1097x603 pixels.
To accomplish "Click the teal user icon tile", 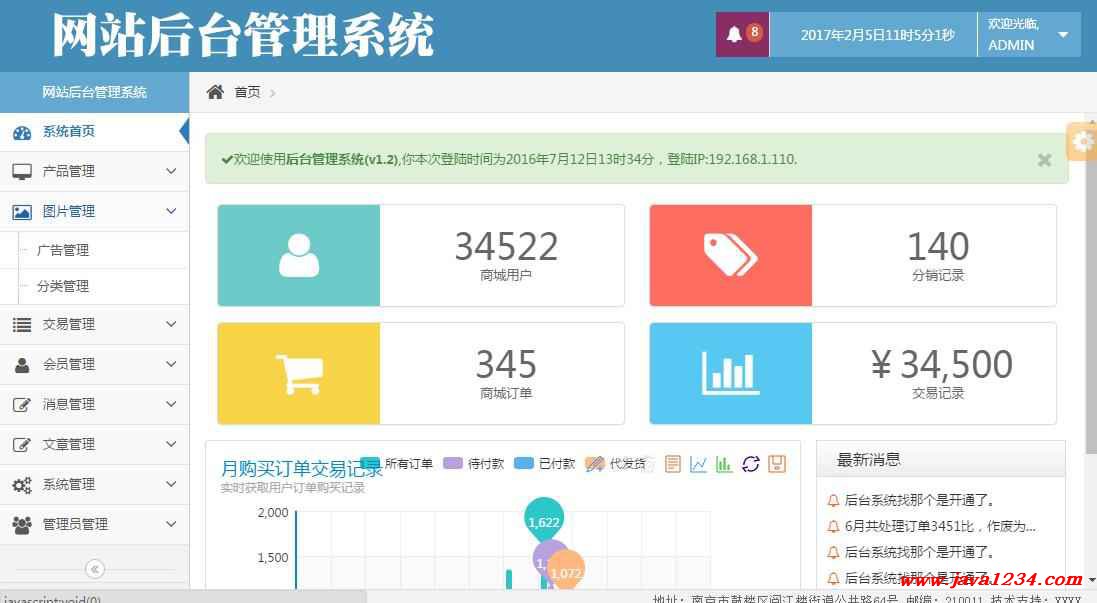I will [x=299, y=255].
